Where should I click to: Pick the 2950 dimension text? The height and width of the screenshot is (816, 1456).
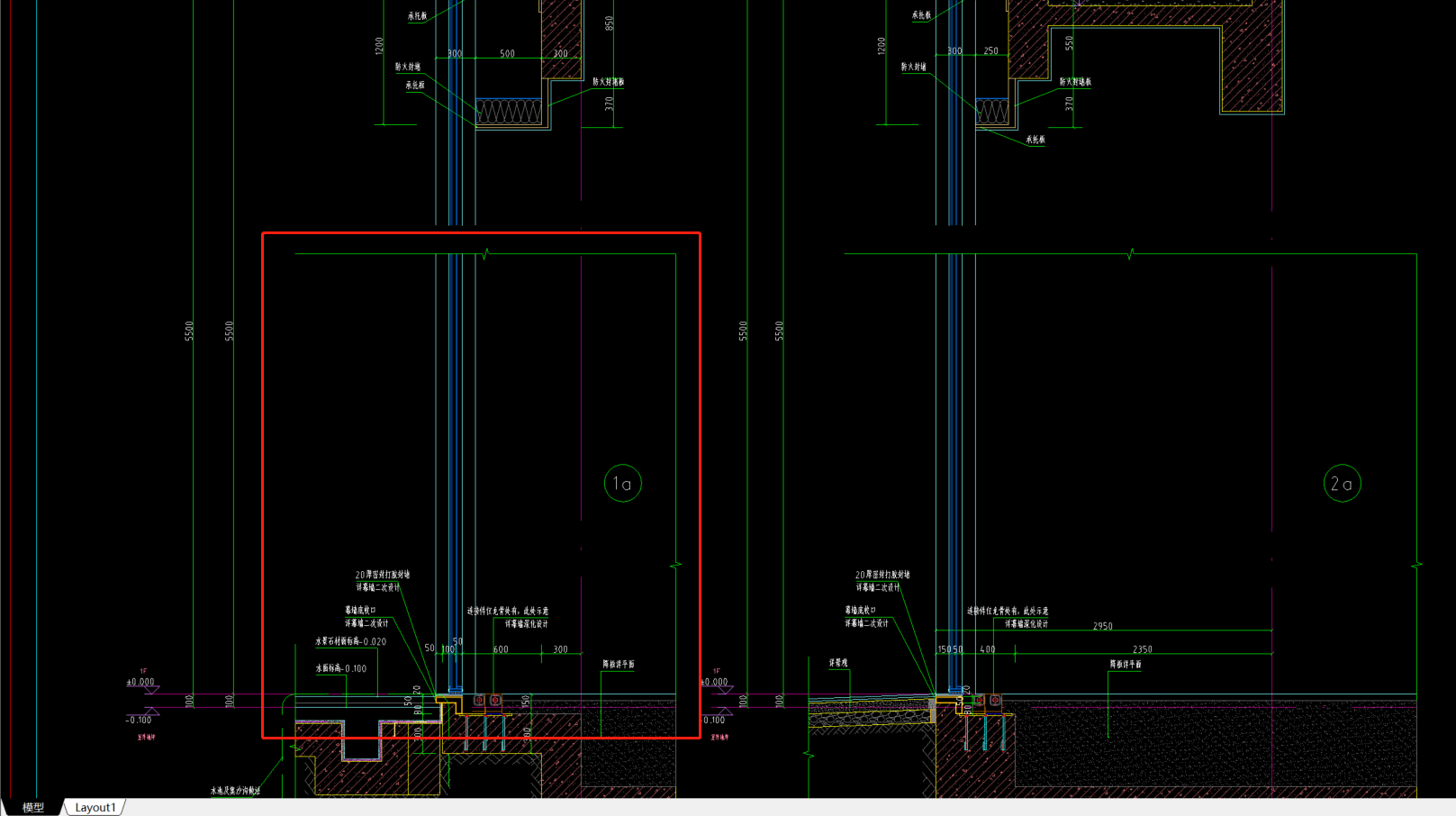pos(1103,626)
